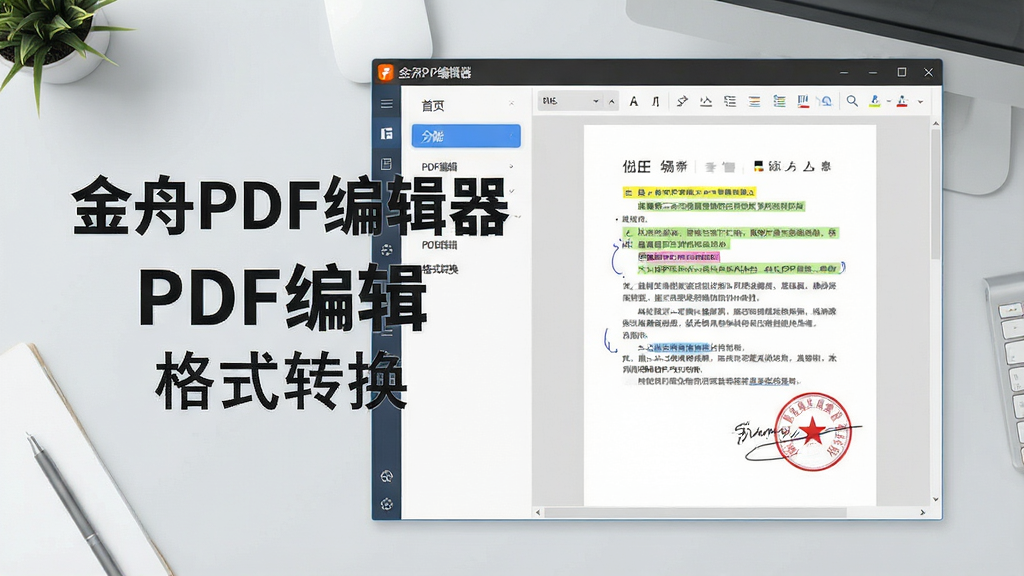Click the chevron on the blue selected item
This screenshot has width=1024, height=576.
[511, 136]
